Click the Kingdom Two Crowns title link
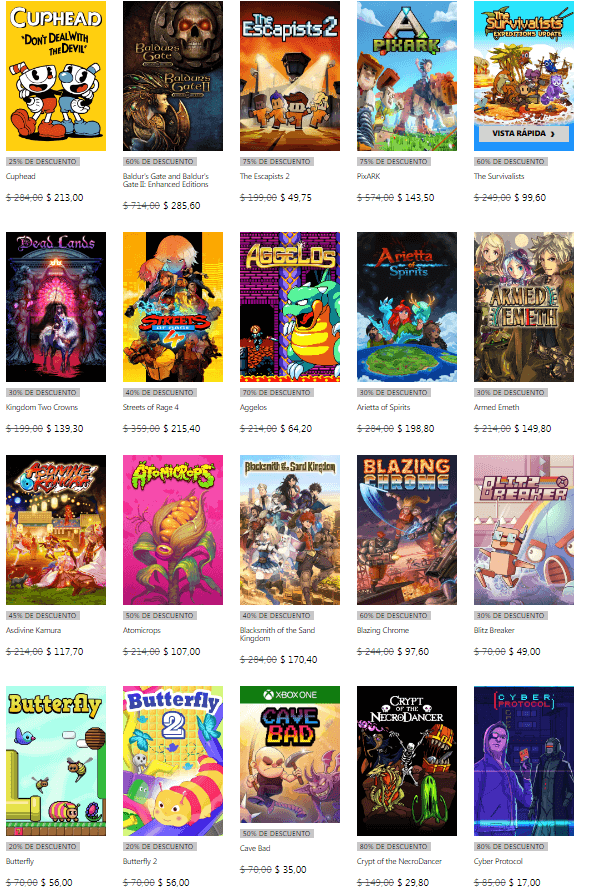 (x=42, y=408)
